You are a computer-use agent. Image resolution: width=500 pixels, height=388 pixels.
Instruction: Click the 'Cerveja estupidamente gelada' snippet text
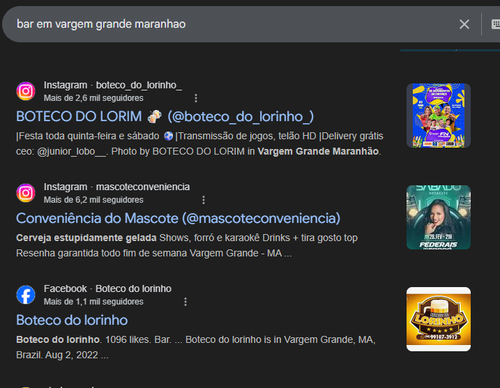point(86,238)
